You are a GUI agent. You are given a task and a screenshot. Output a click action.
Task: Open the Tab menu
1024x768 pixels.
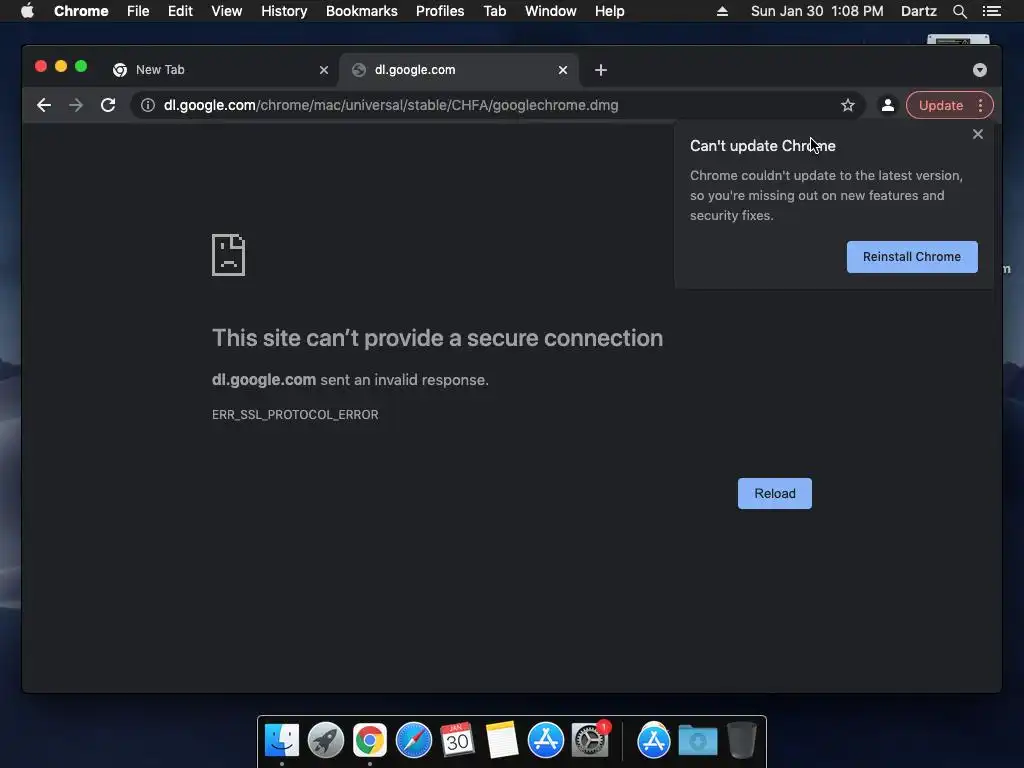(x=494, y=11)
